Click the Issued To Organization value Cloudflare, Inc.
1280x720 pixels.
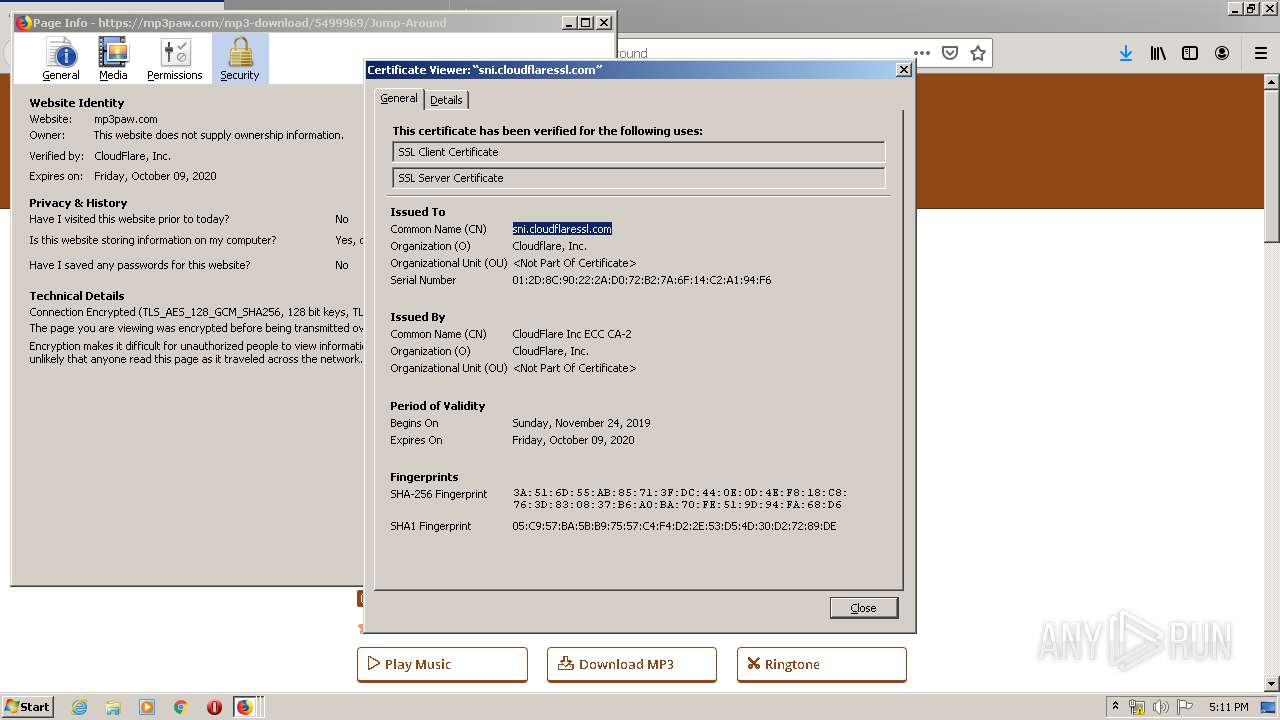pos(549,246)
